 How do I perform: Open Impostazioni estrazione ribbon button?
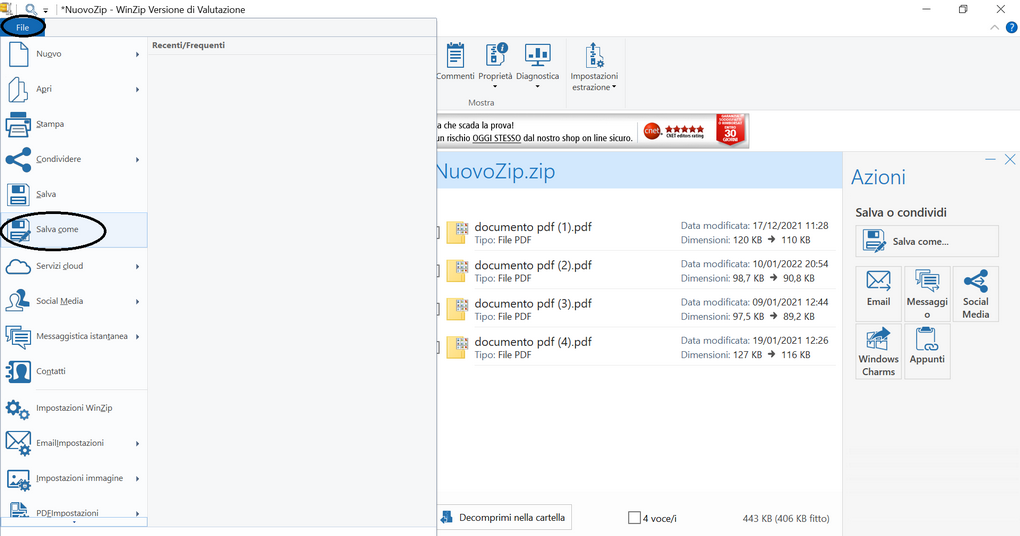pyautogui.click(x=594, y=66)
